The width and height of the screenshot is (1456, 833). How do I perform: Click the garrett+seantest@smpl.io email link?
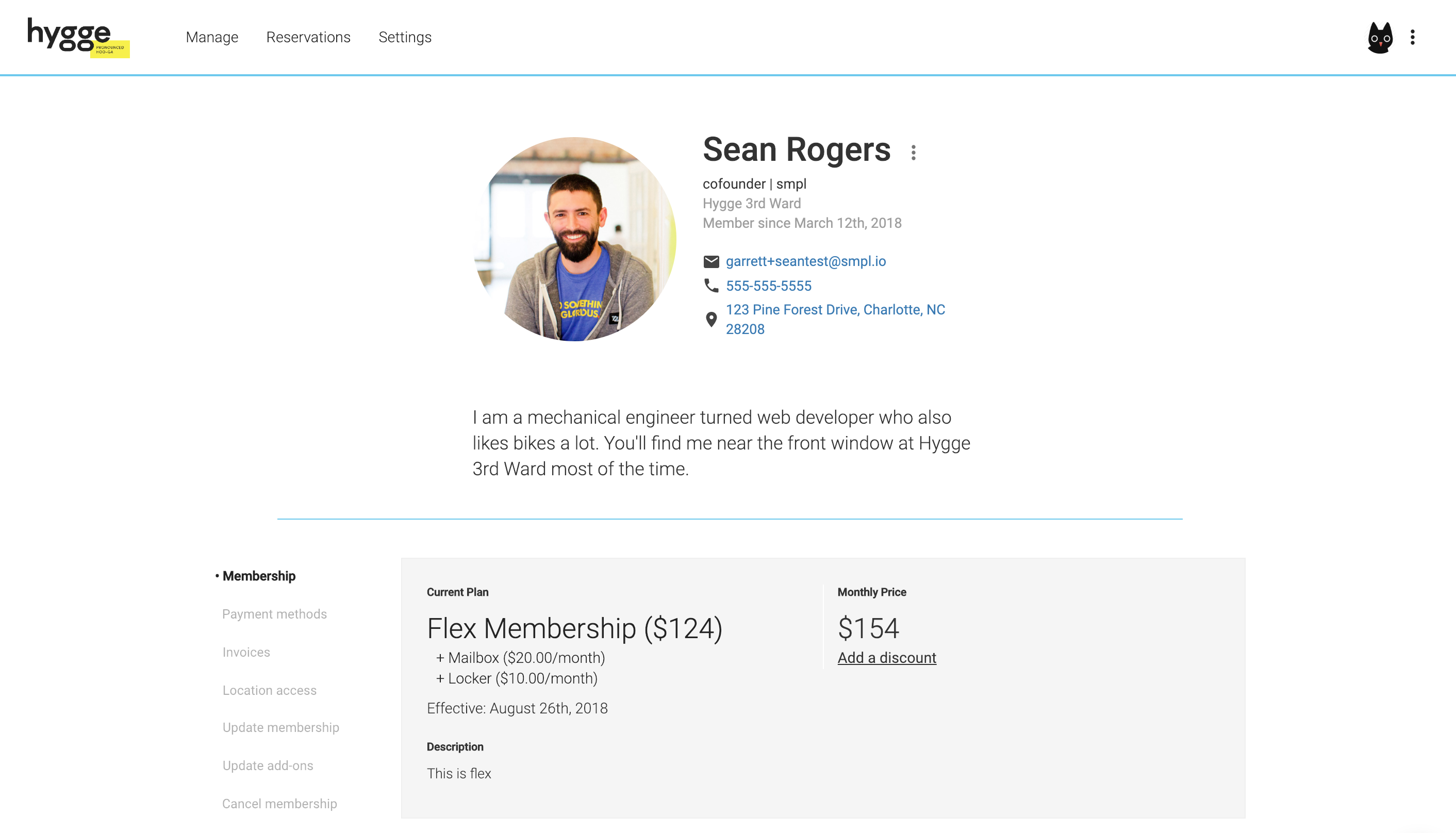pyautogui.click(x=805, y=261)
